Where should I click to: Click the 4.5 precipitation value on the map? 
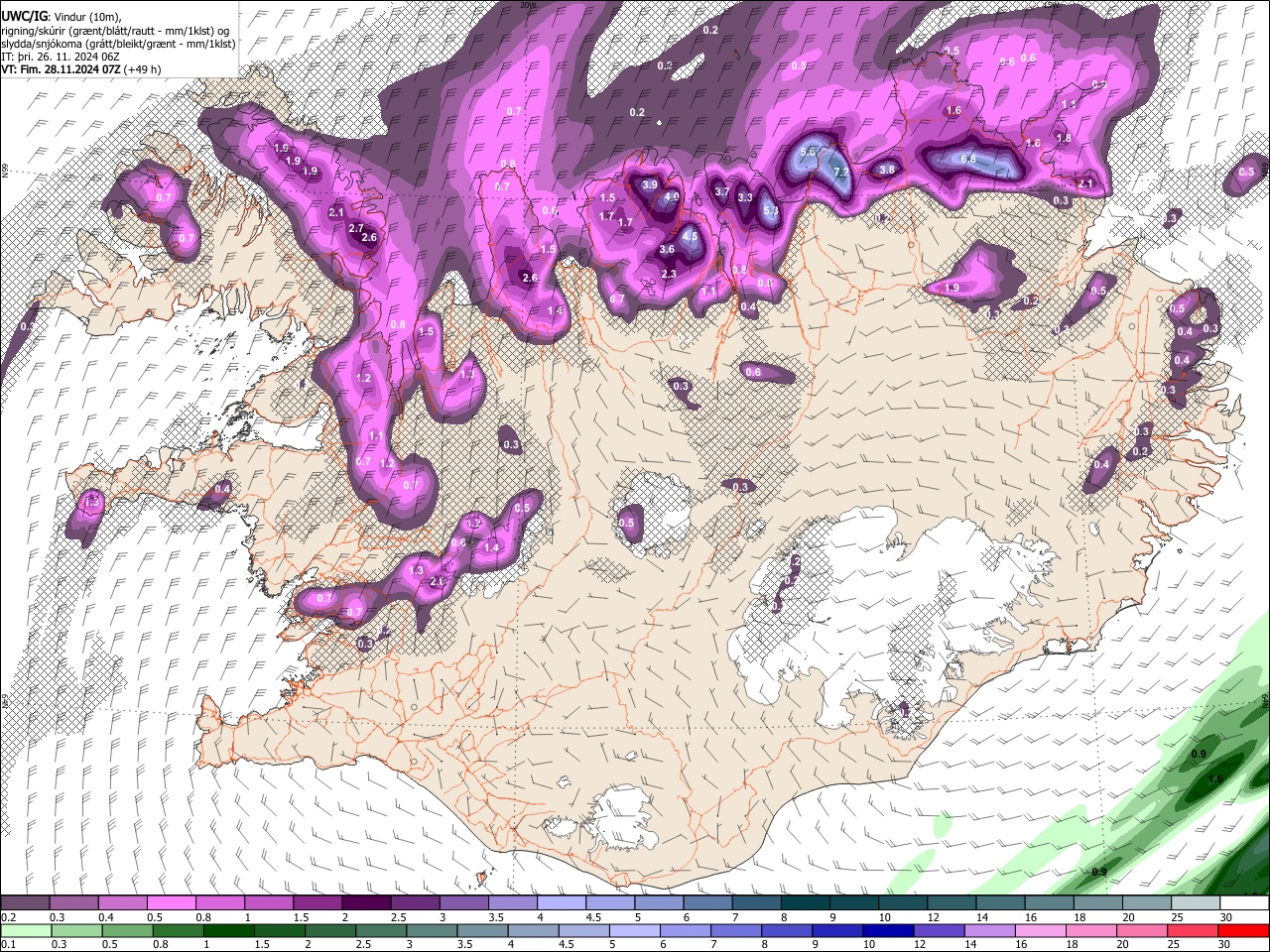point(690,237)
